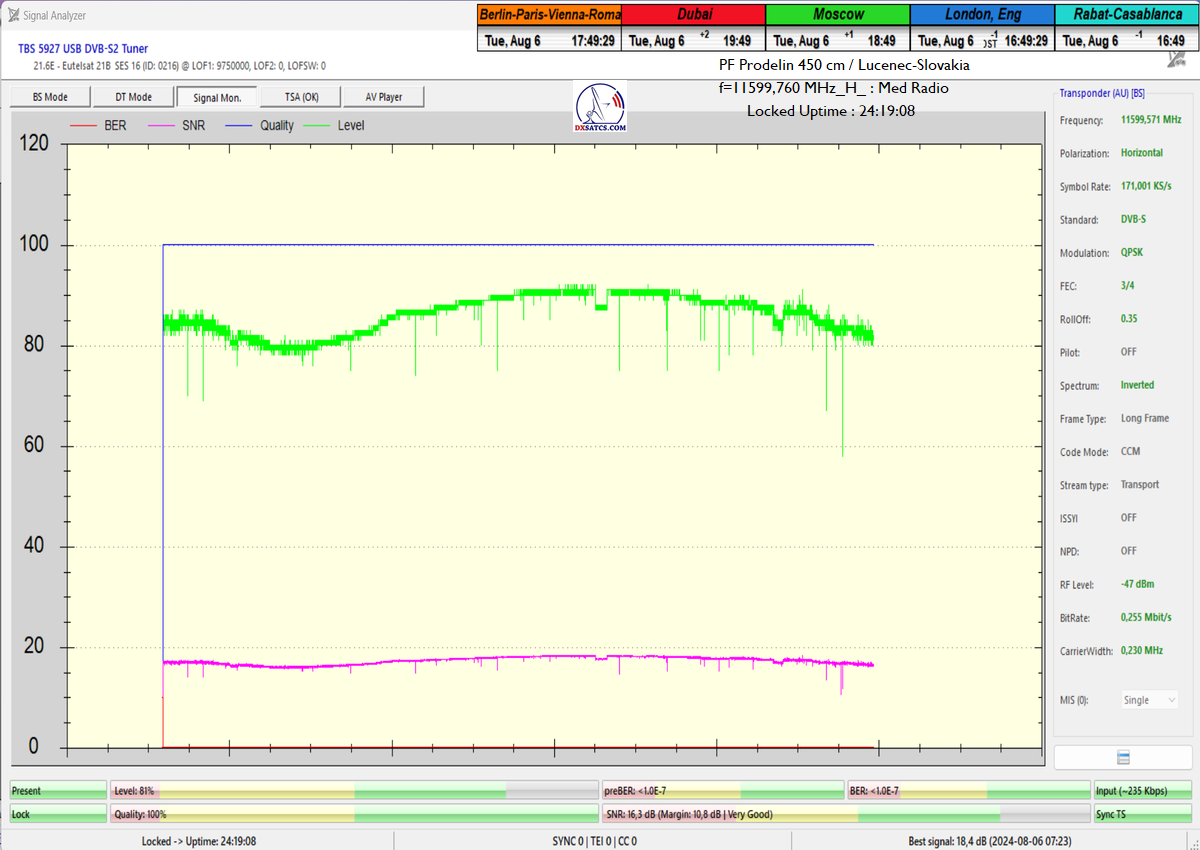The height and width of the screenshot is (850, 1200).
Task: Select the AV Player tab
Action: tap(383, 97)
